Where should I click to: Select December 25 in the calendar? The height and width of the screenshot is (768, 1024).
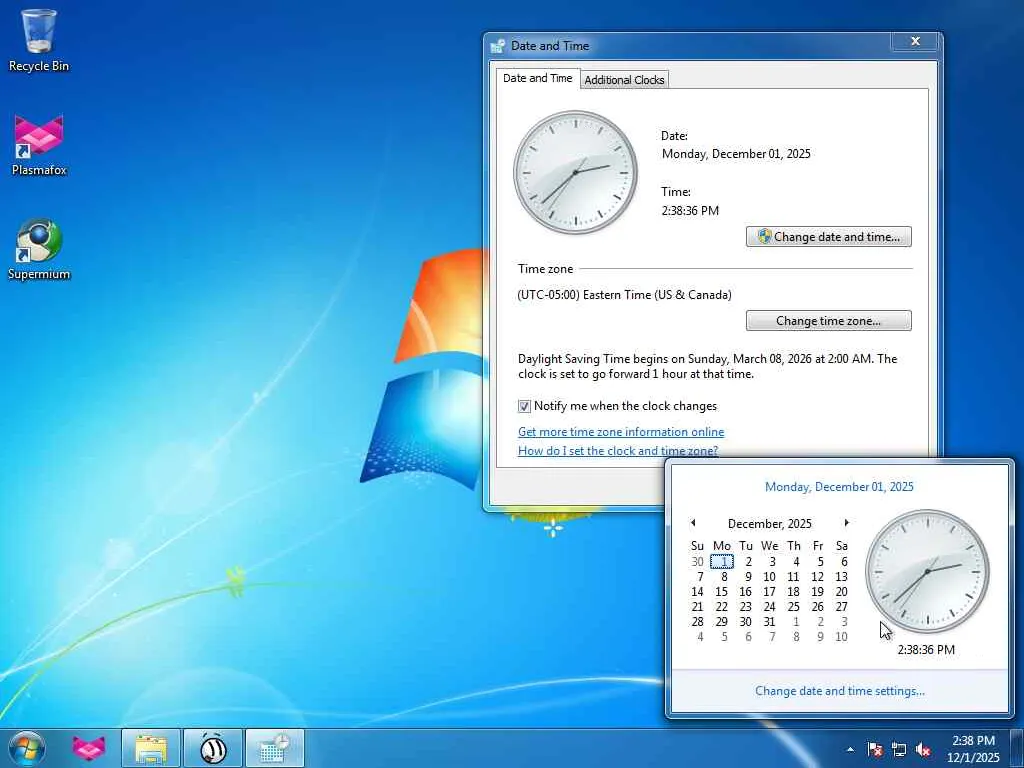click(793, 607)
